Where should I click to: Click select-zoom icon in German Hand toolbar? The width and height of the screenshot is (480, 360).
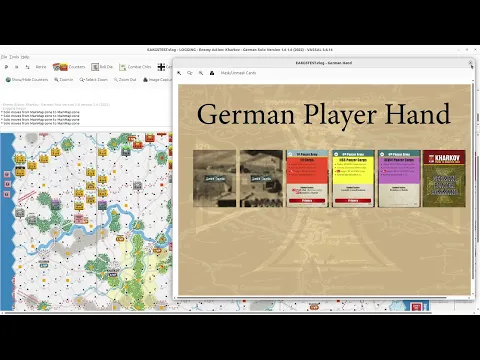pyautogui.click(x=190, y=73)
